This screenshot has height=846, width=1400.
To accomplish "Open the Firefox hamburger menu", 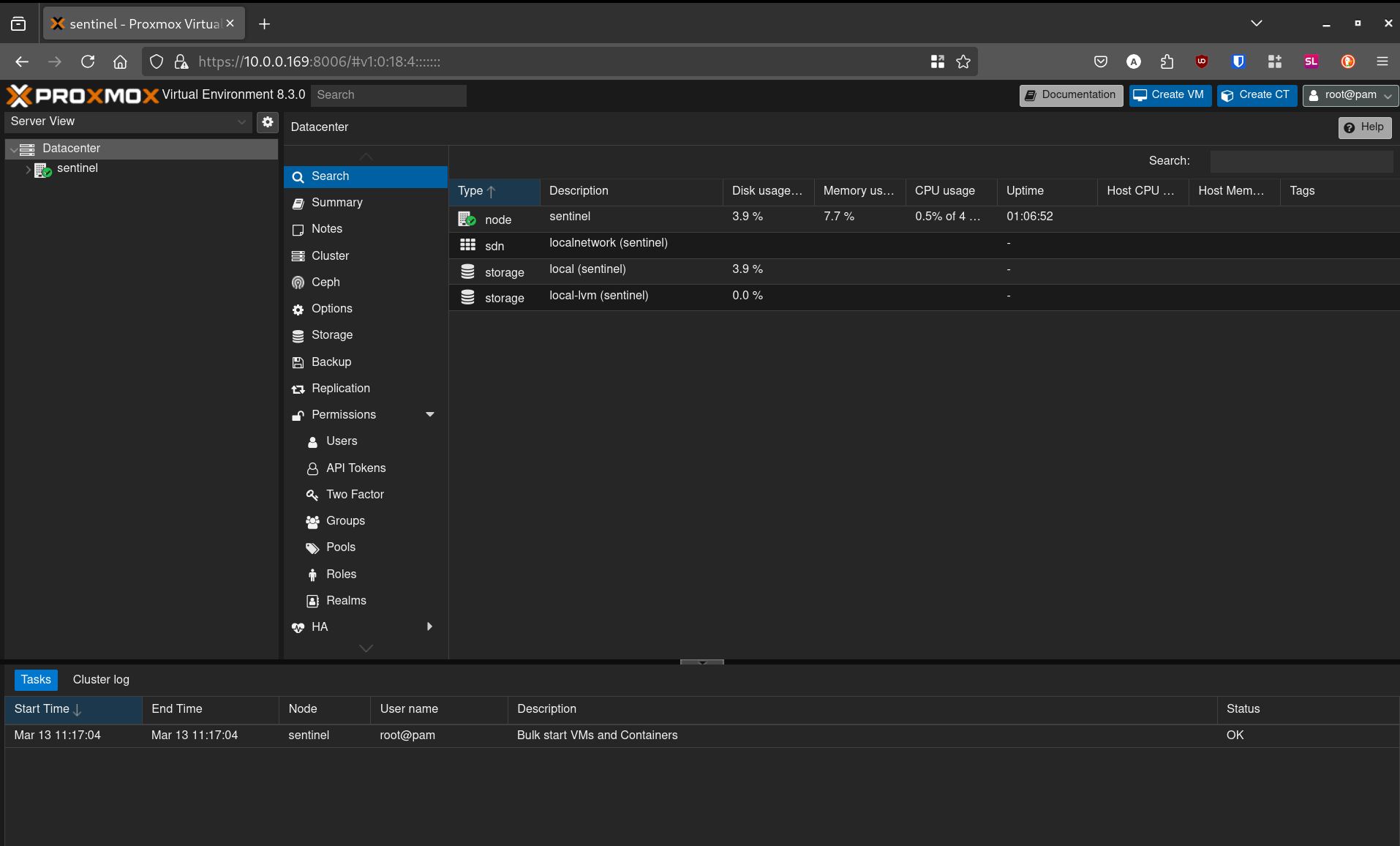I will pyautogui.click(x=1382, y=61).
